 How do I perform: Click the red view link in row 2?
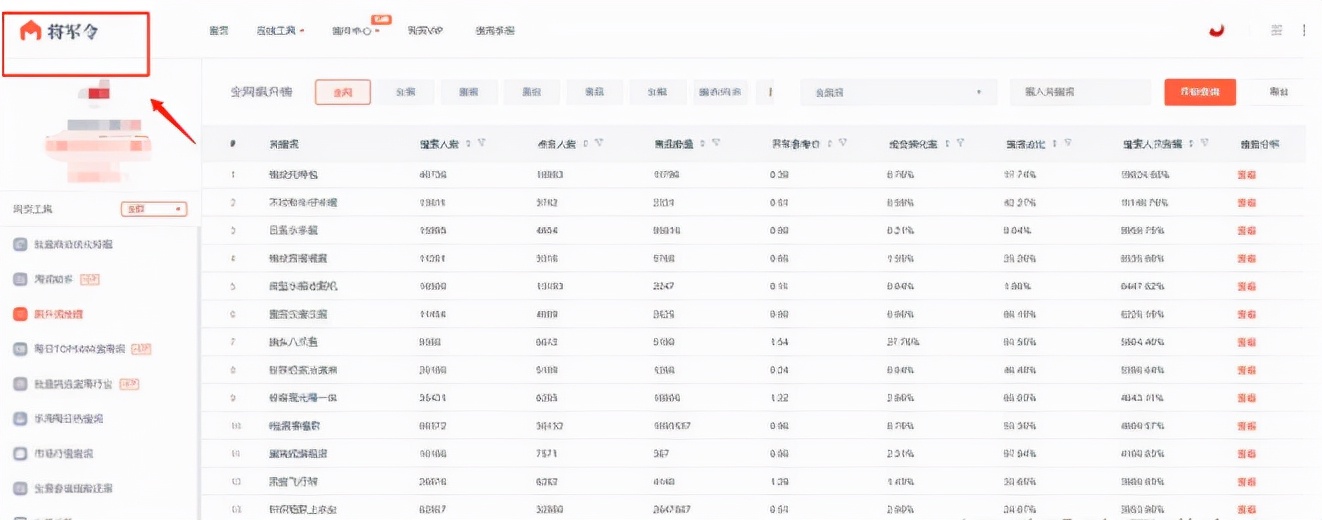coord(1247,202)
